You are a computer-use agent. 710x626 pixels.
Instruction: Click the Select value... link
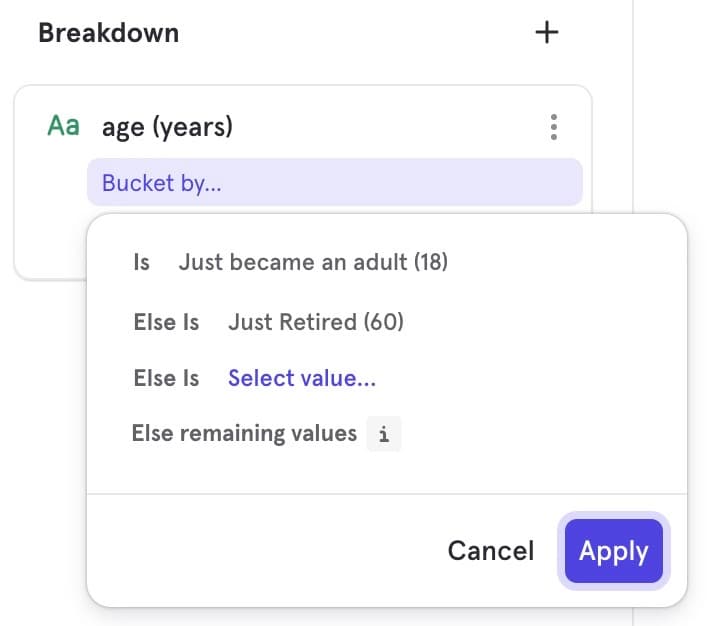pos(302,378)
